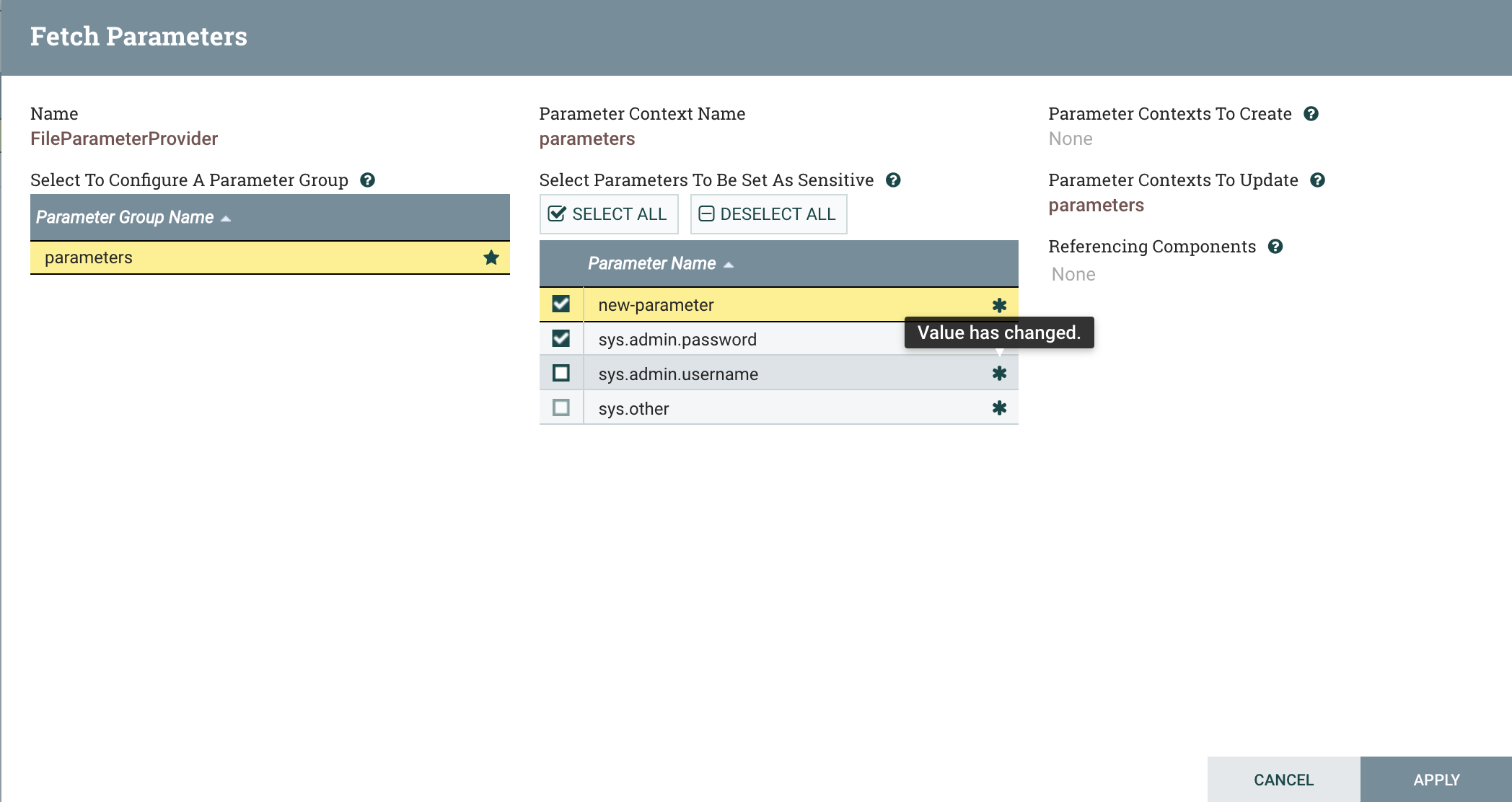Check the sys.admin.username checkbox
The height and width of the screenshot is (802, 1512).
pyautogui.click(x=561, y=373)
